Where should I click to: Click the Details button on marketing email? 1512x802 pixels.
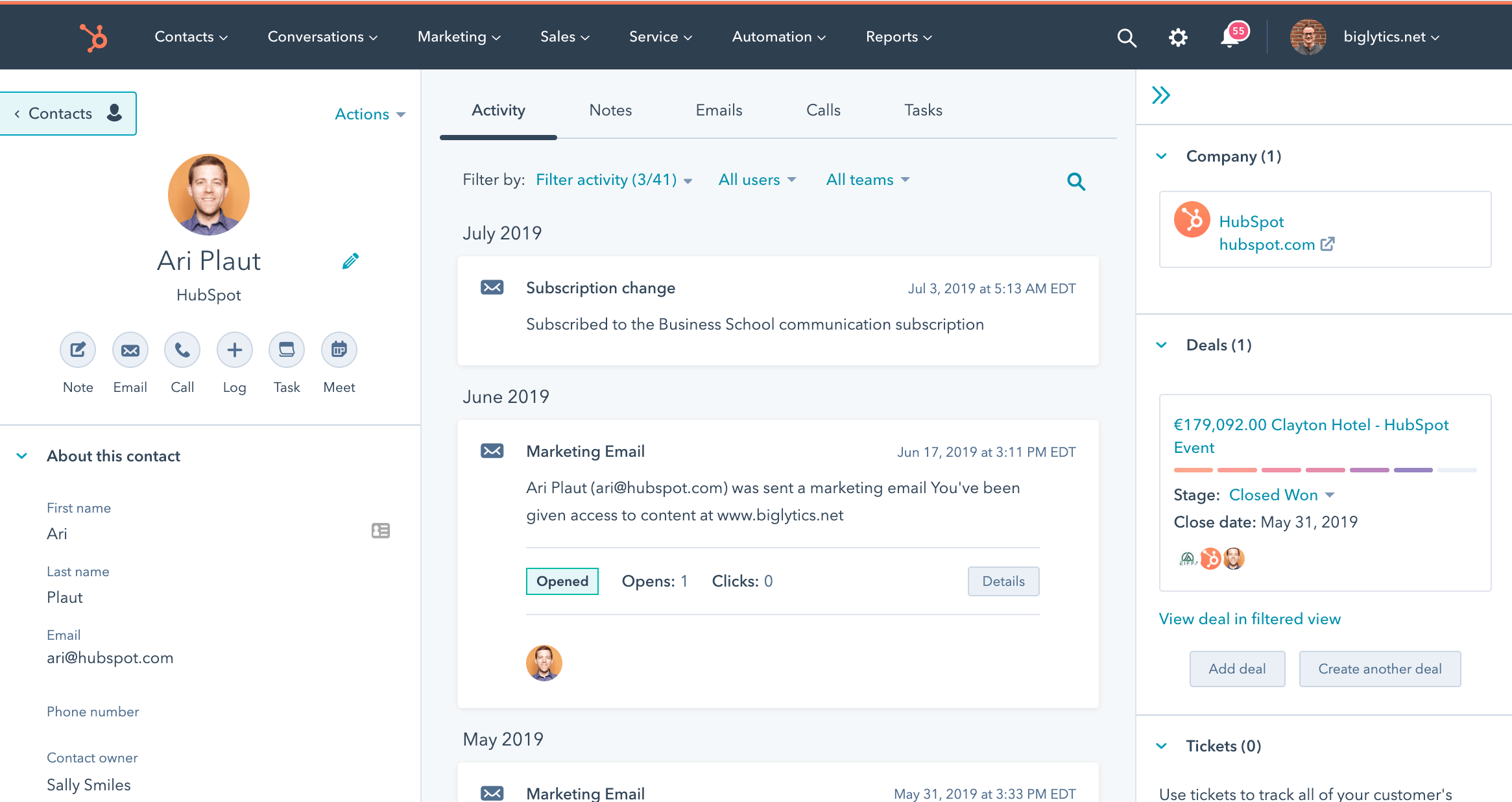pyautogui.click(x=1003, y=581)
